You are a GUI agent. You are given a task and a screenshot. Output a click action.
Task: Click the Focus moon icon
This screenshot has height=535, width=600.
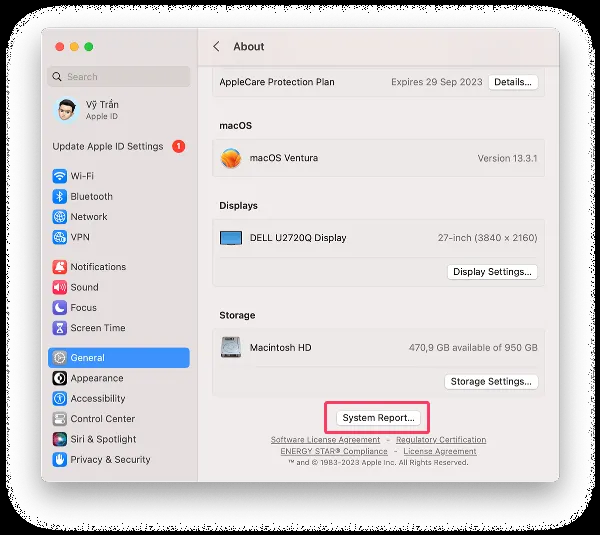click(x=59, y=308)
